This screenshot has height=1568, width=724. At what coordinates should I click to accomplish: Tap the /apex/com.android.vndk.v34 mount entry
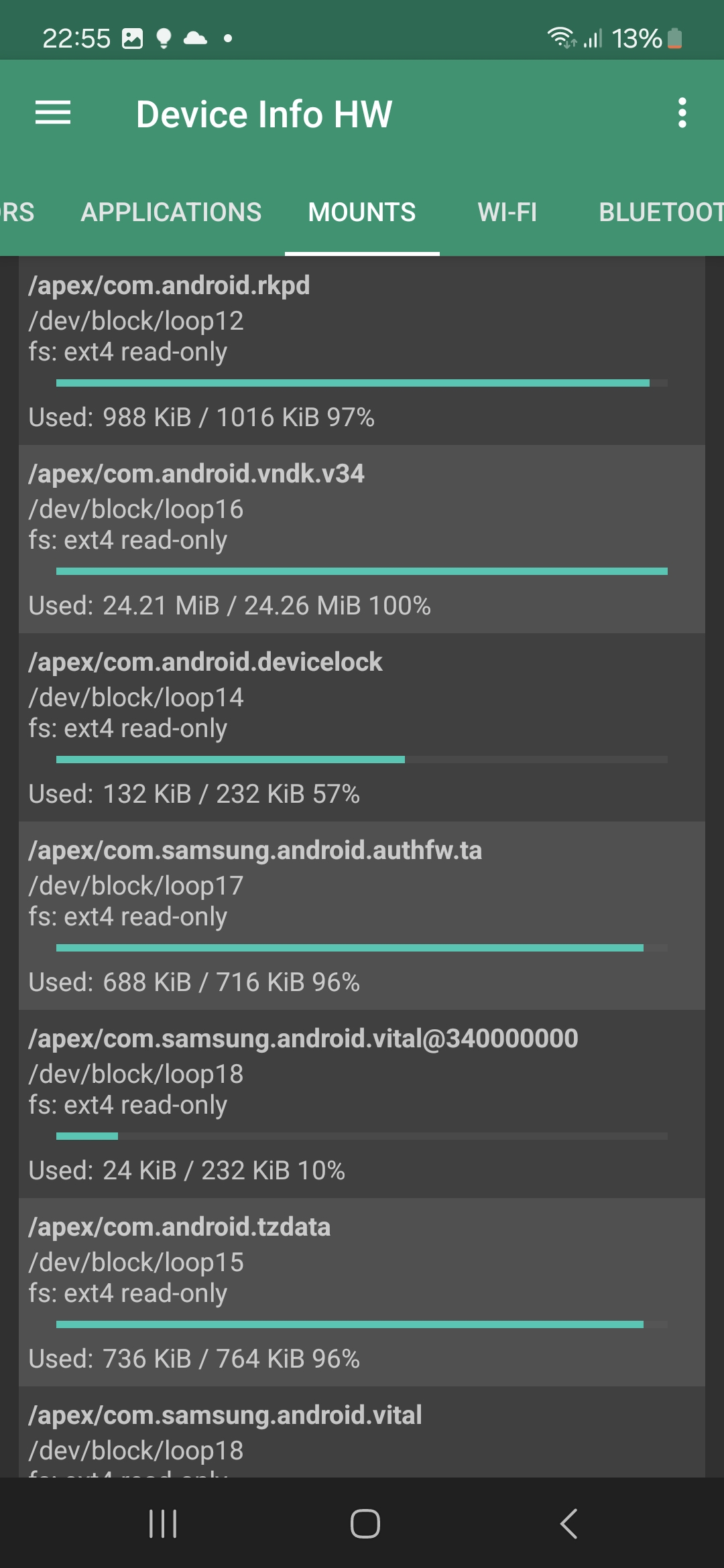coord(362,539)
